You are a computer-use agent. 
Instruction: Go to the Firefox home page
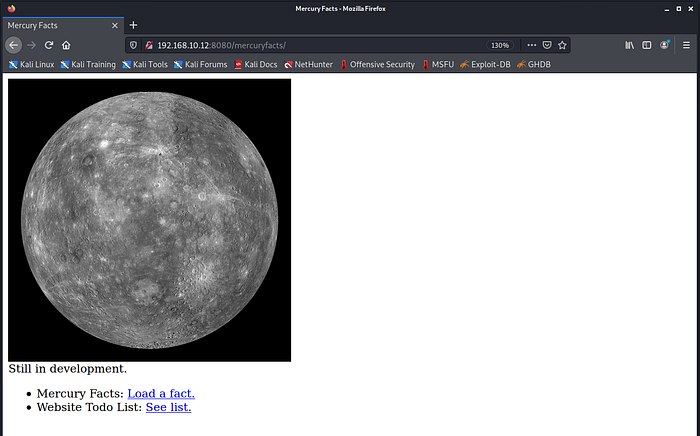66,45
